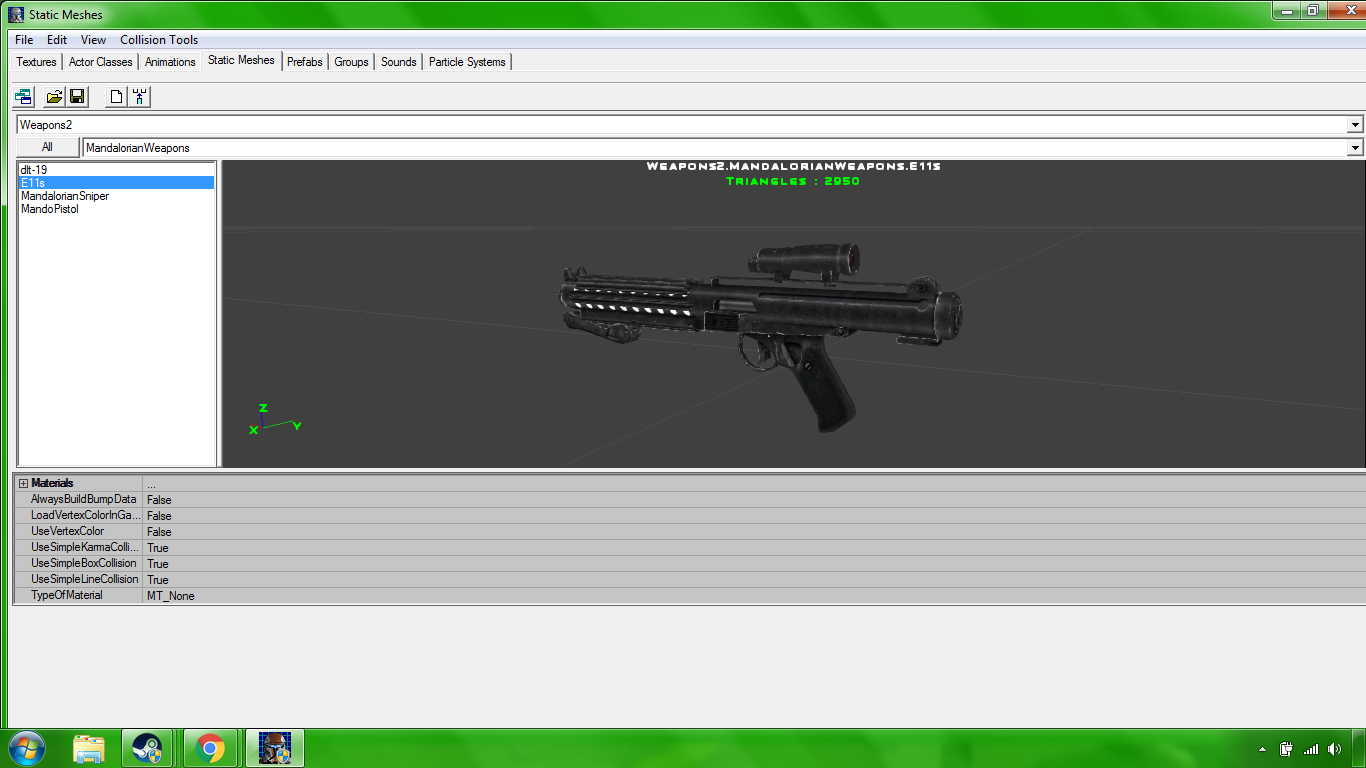Screen dimensions: 1366x768
Task: Open the File menu
Action: 24,40
